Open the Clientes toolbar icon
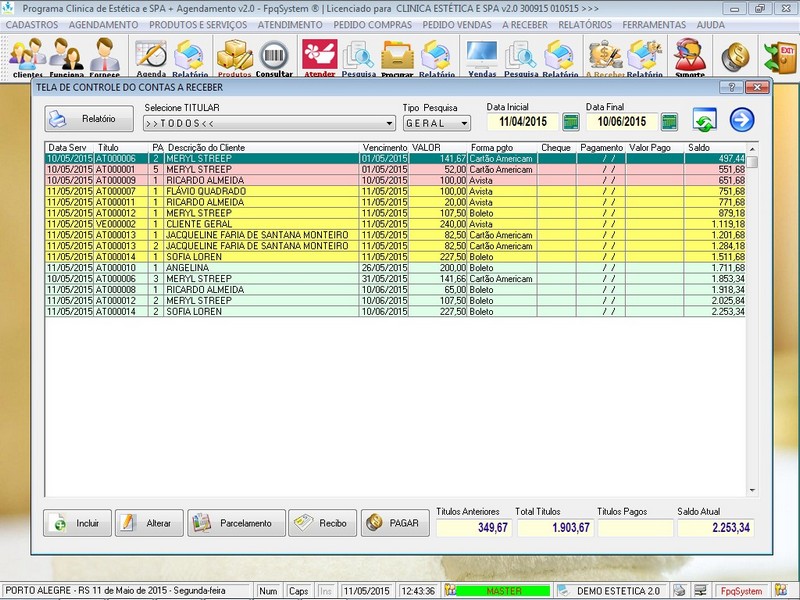 pos(28,57)
